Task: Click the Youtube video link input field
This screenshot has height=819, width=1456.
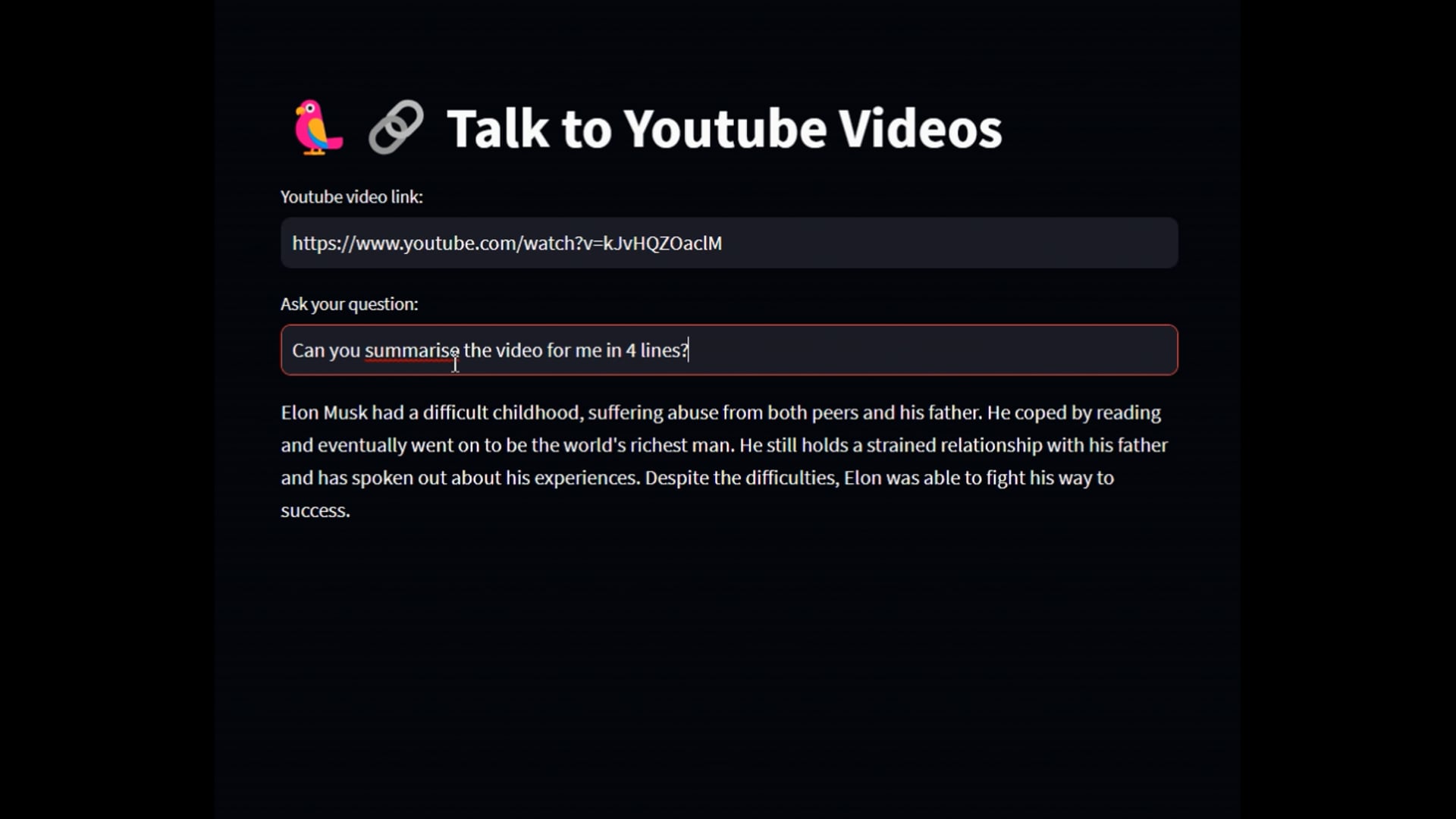Action: (x=729, y=243)
